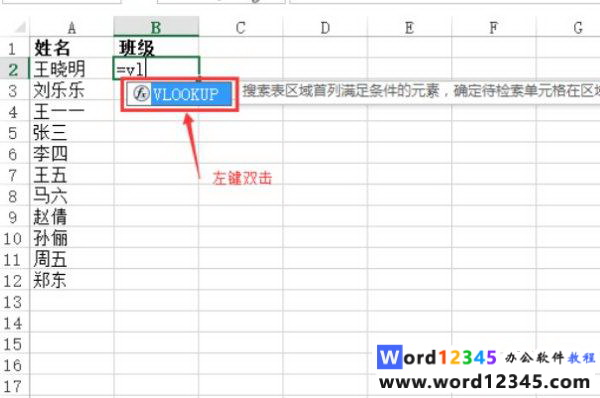Select column D header
The image size is (600, 398).
click(x=325, y=28)
